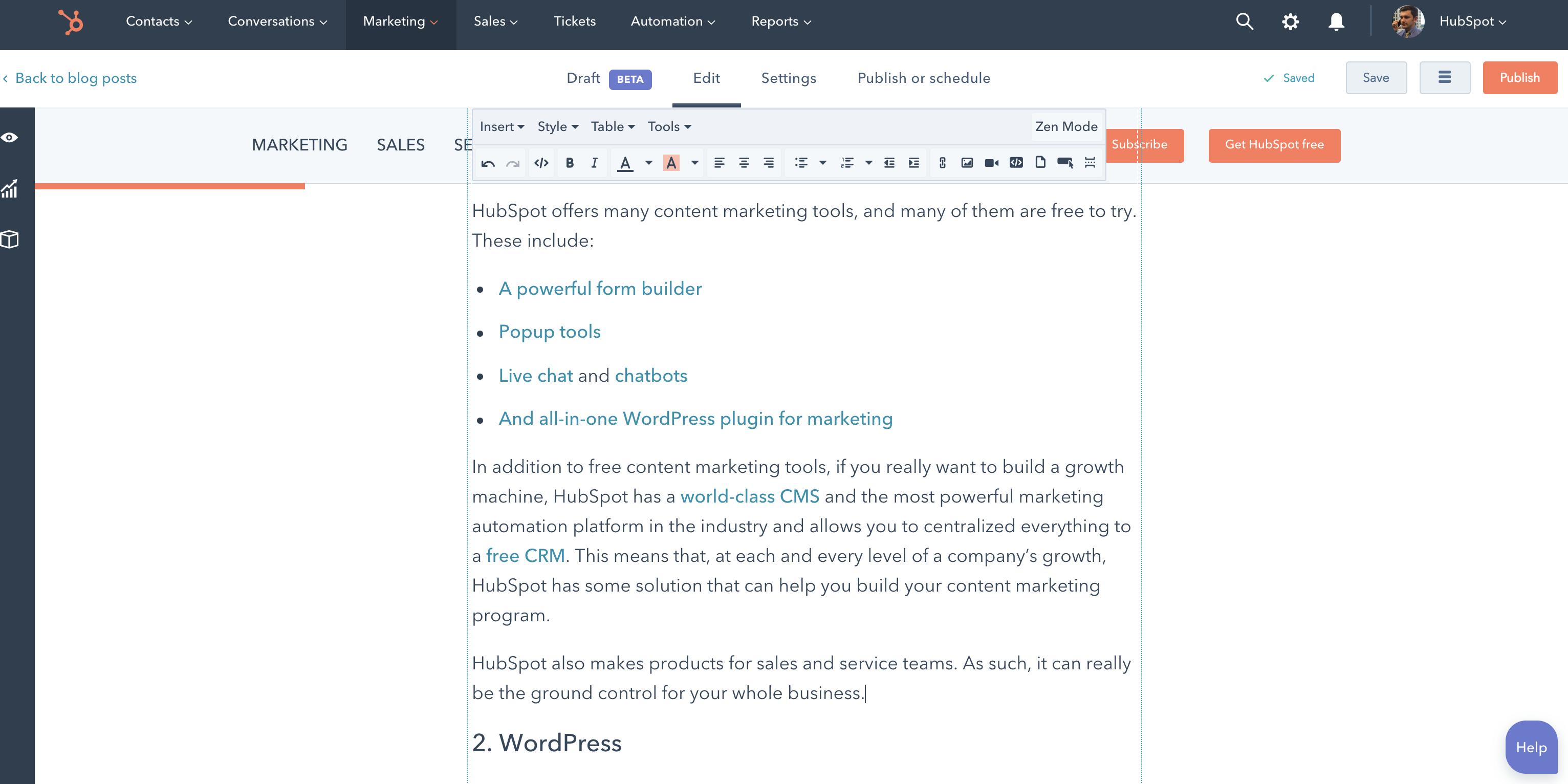Click the Save button
Screen dimensions: 1568x784
click(x=1376, y=78)
